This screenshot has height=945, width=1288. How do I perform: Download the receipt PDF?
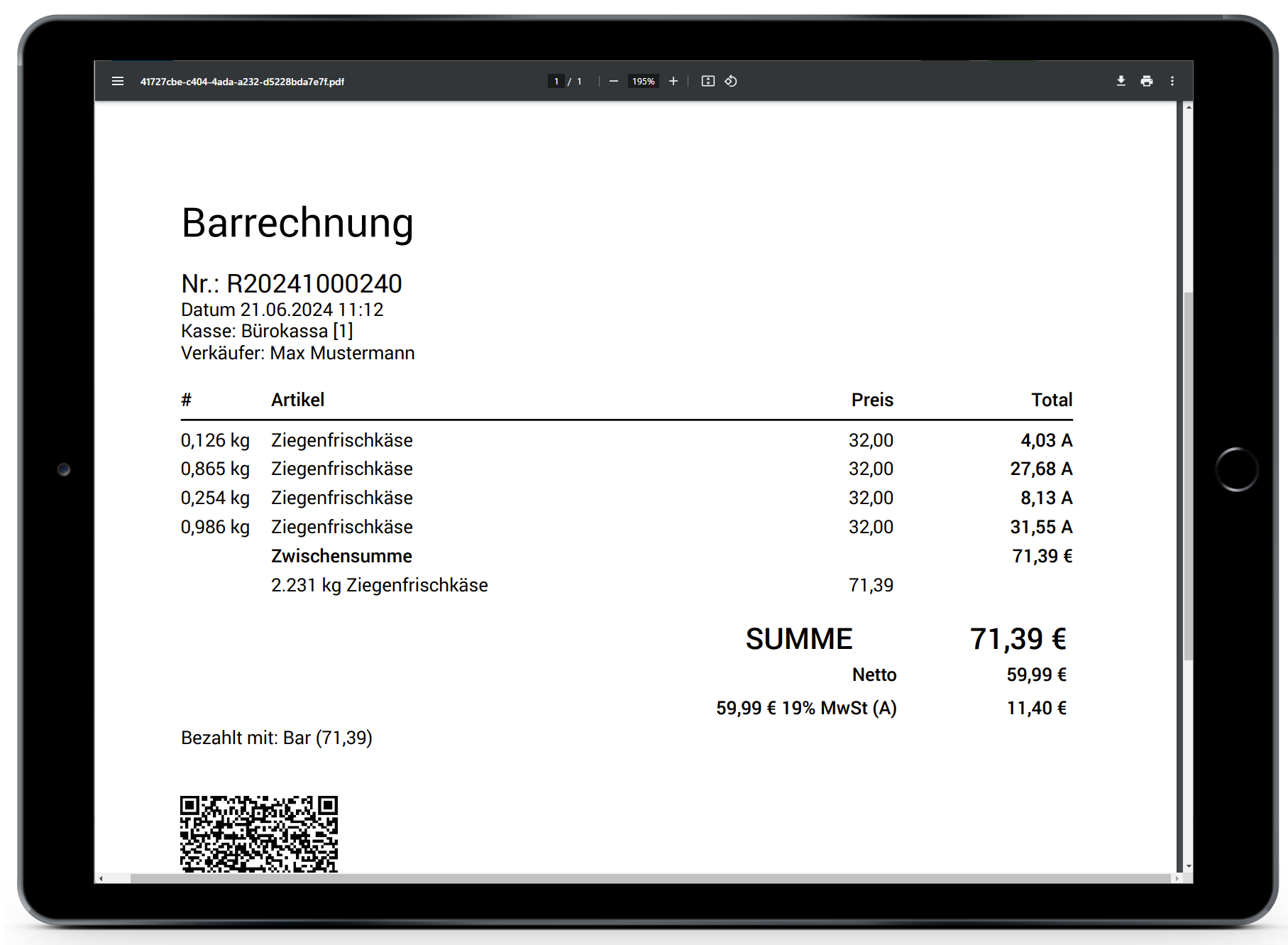click(1121, 81)
